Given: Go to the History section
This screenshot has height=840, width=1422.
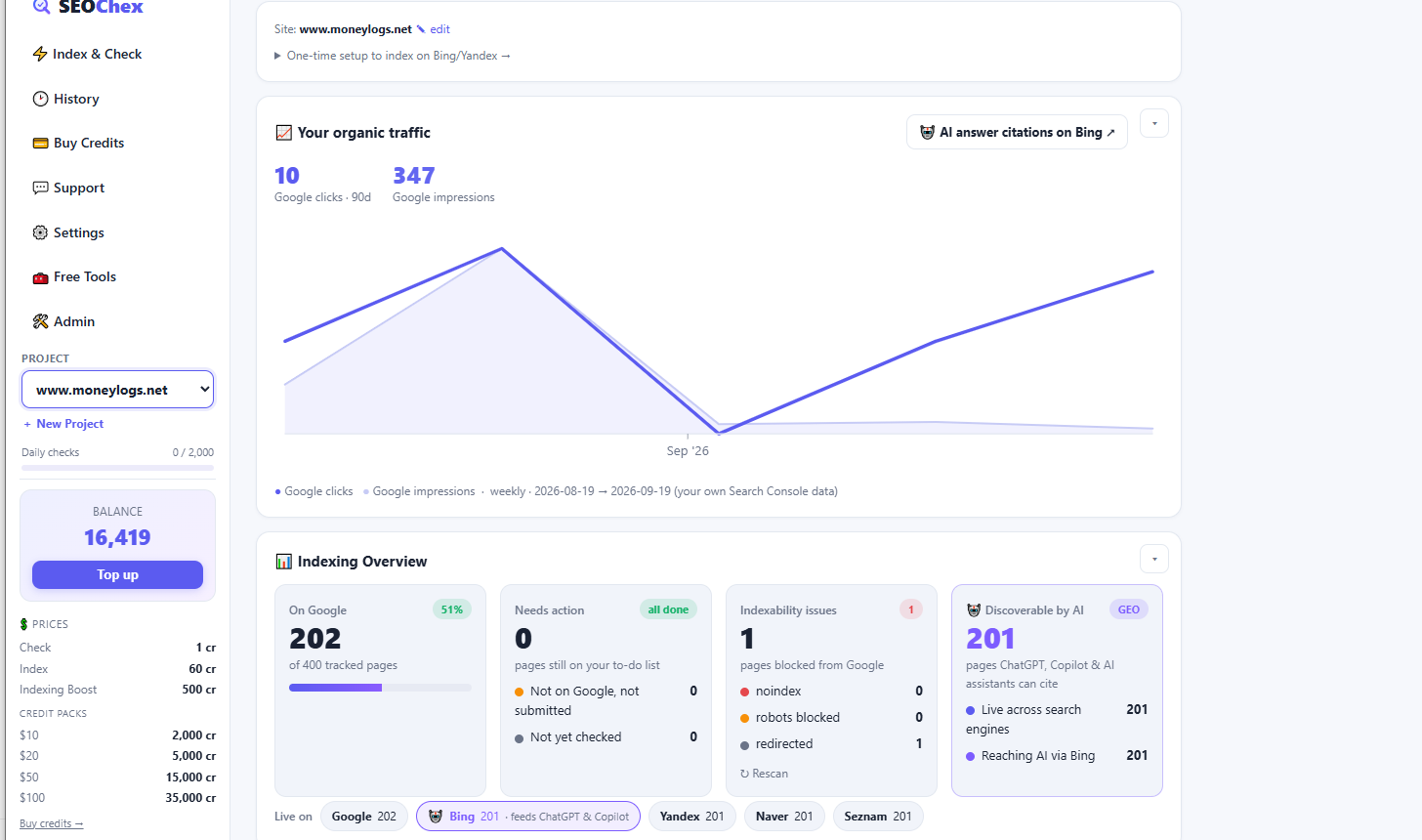Looking at the screenshot, I should click(x=65, y=99).
